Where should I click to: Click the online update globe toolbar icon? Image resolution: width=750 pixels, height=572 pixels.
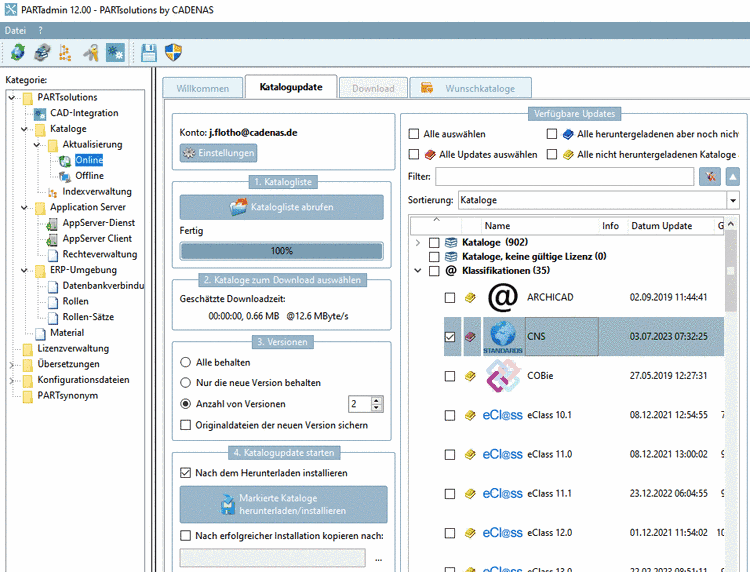coord(18,52)
